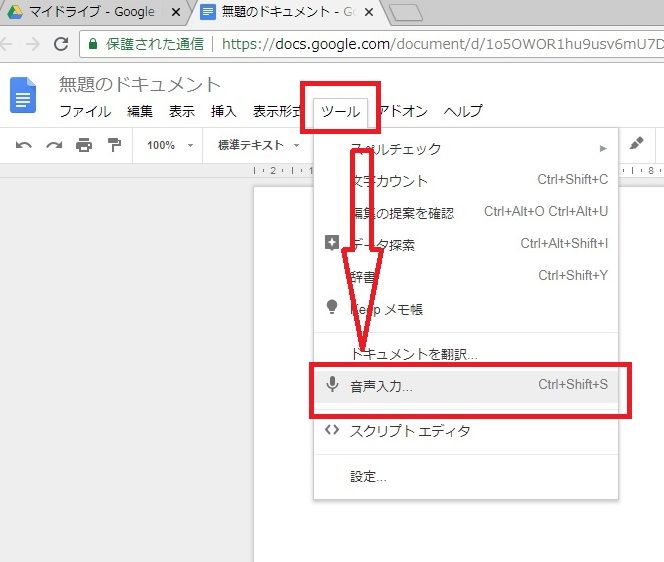Image resolution: width=664 pixels, height=562 pixels.
Task: Select Keep メモ帳 menu entry
Action: [466, 309]
